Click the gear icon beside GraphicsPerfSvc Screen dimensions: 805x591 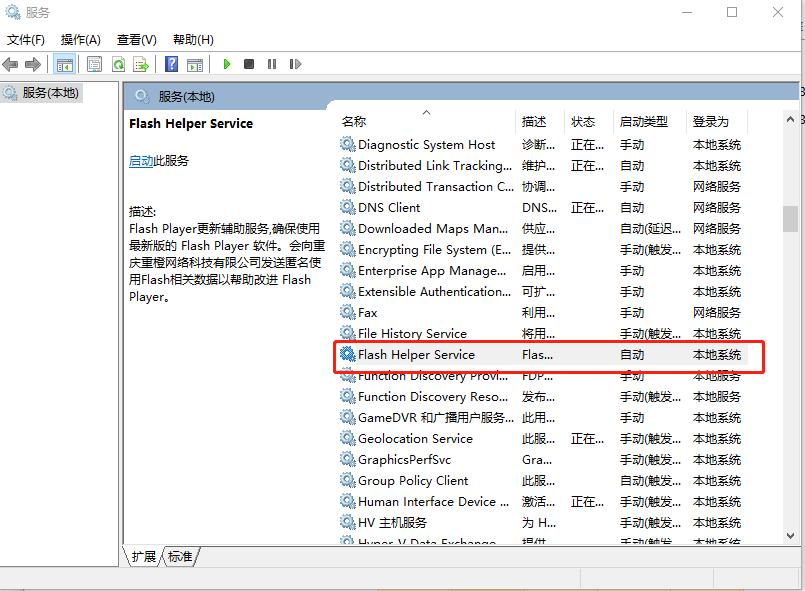348,459
